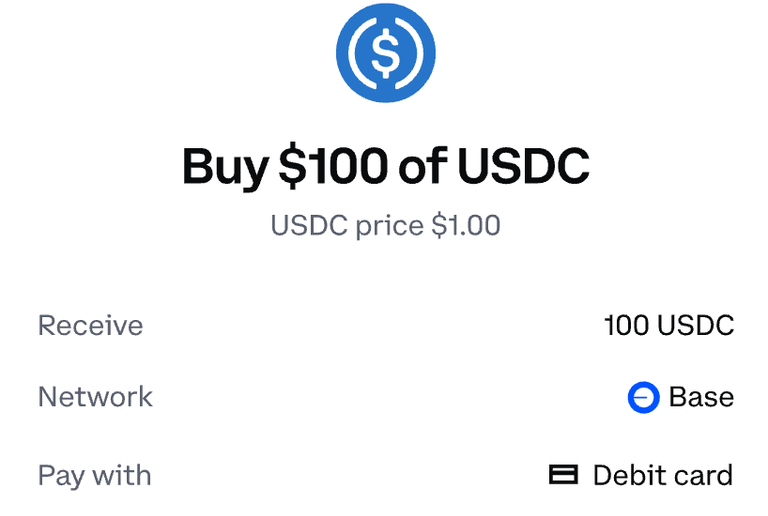Click USDC text in the Receive row
768x516 pixels.
(696, 325)
